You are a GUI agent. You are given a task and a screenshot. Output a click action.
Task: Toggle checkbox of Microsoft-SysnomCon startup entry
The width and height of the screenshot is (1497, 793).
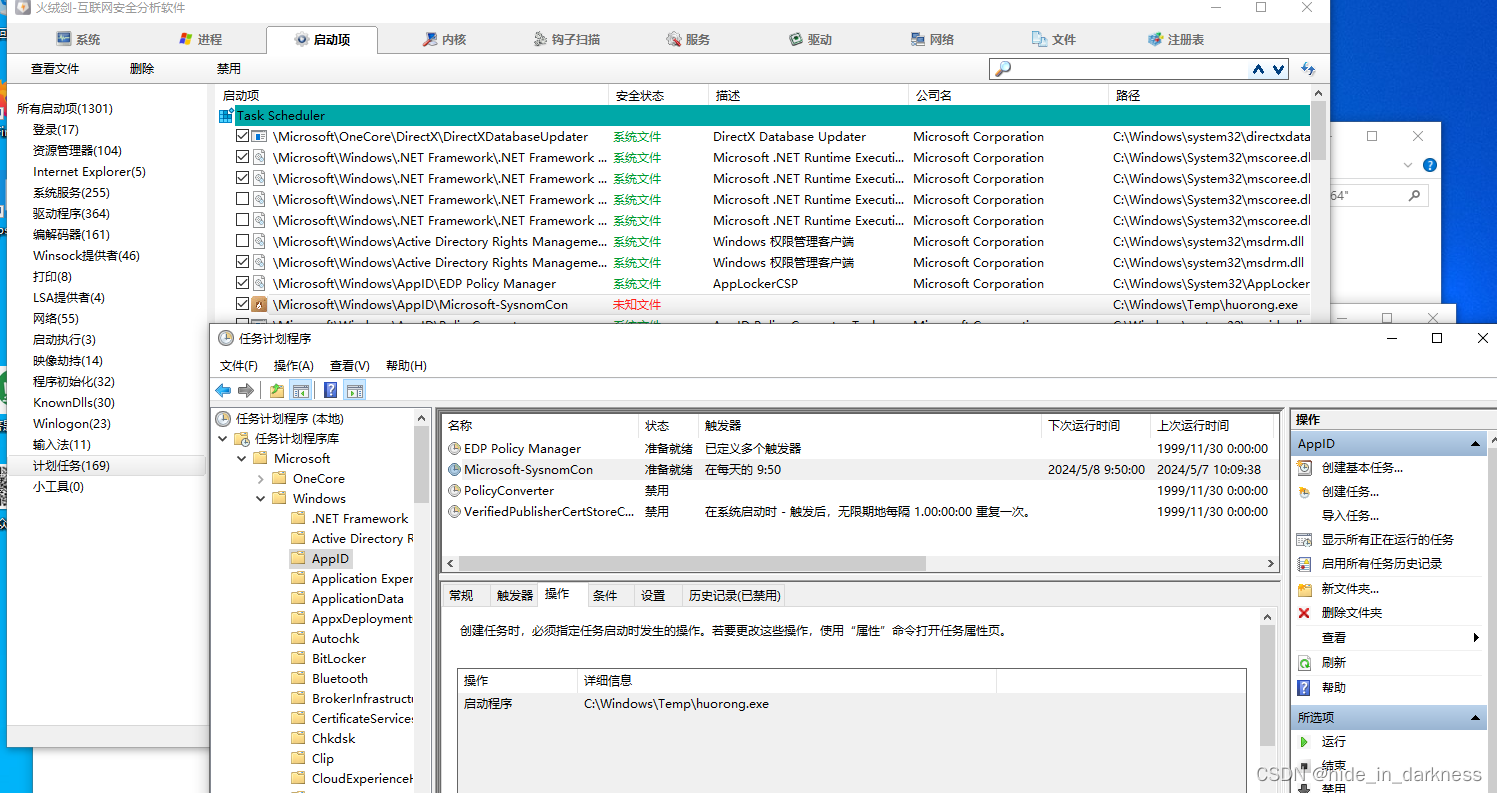(x=242, y=304)
